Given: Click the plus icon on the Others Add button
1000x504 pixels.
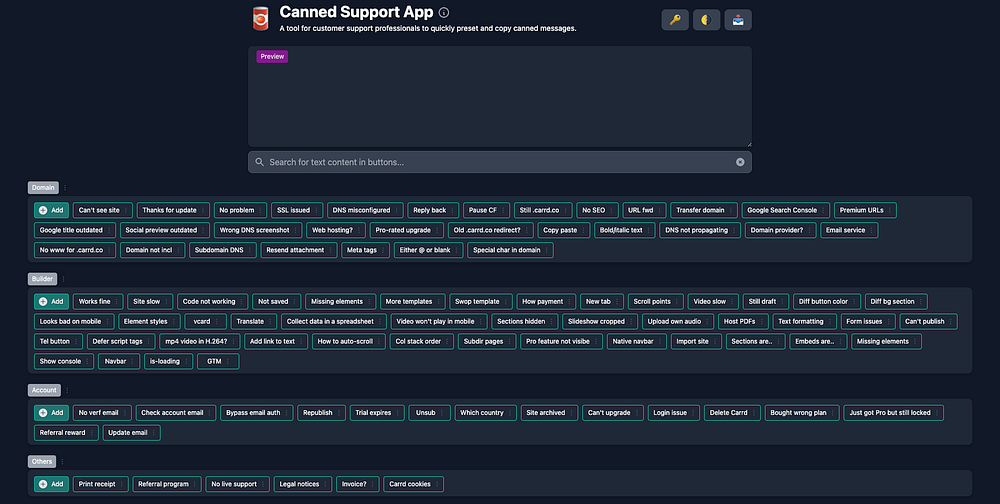Looking at the screenshot, I should click(43, 484).
